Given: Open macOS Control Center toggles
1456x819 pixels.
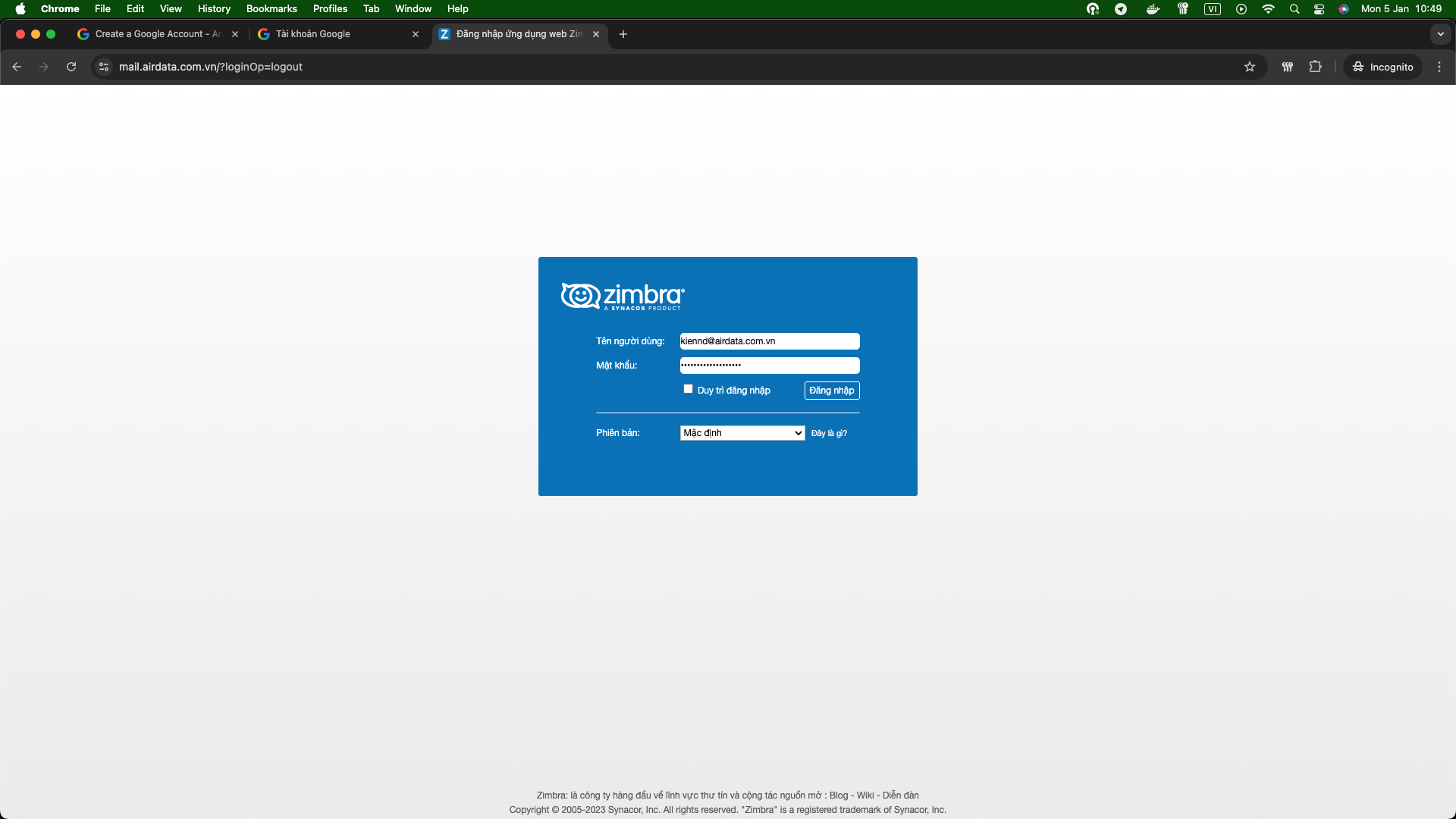Looking at the screenshot, I should pyautogui.click(x=1319, y=9).
